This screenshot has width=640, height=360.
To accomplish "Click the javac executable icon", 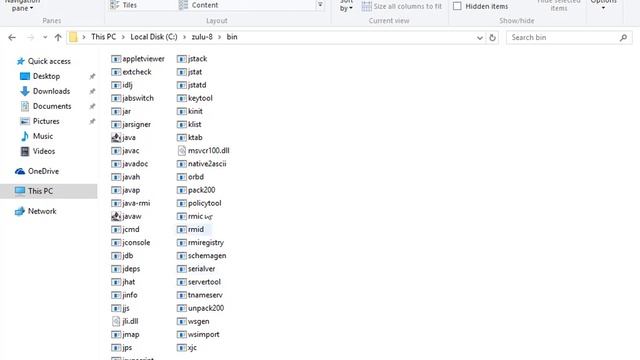I will click(x=116, y=151).
